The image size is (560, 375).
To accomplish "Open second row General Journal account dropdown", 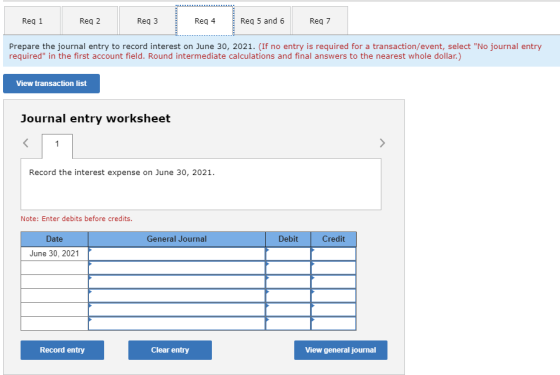I will tap(177, 268).
